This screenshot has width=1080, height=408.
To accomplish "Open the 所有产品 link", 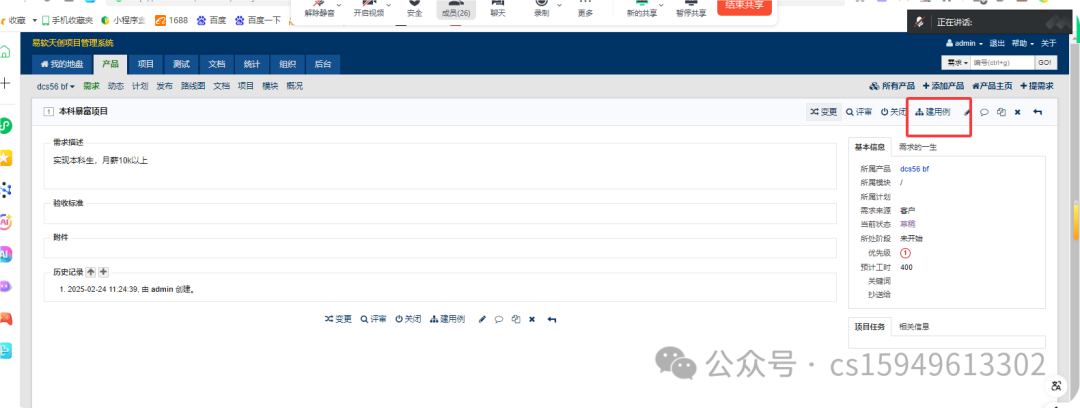I will (x=893, y=86).
